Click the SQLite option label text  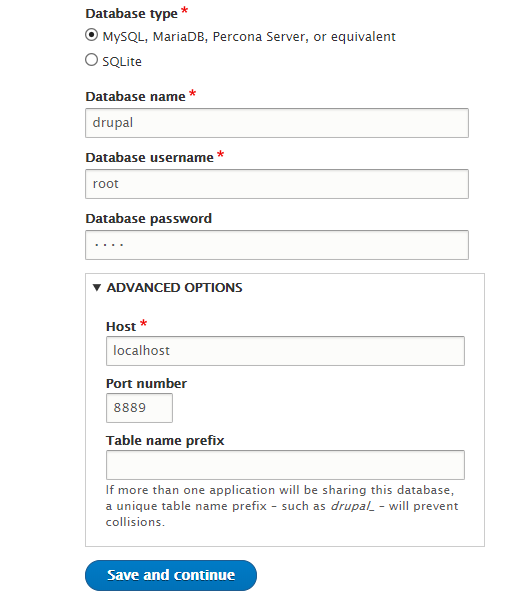pyautogui.click(x=122, y=61)
